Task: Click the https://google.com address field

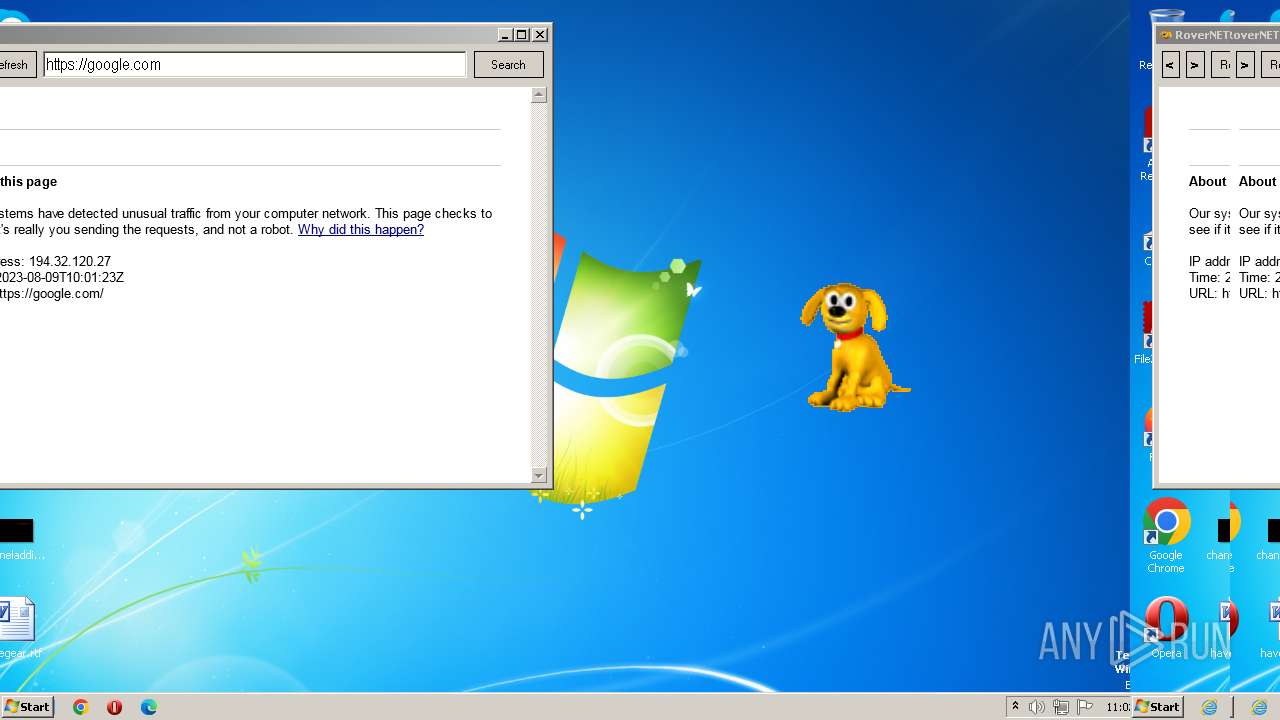Action: click(254, 64)
